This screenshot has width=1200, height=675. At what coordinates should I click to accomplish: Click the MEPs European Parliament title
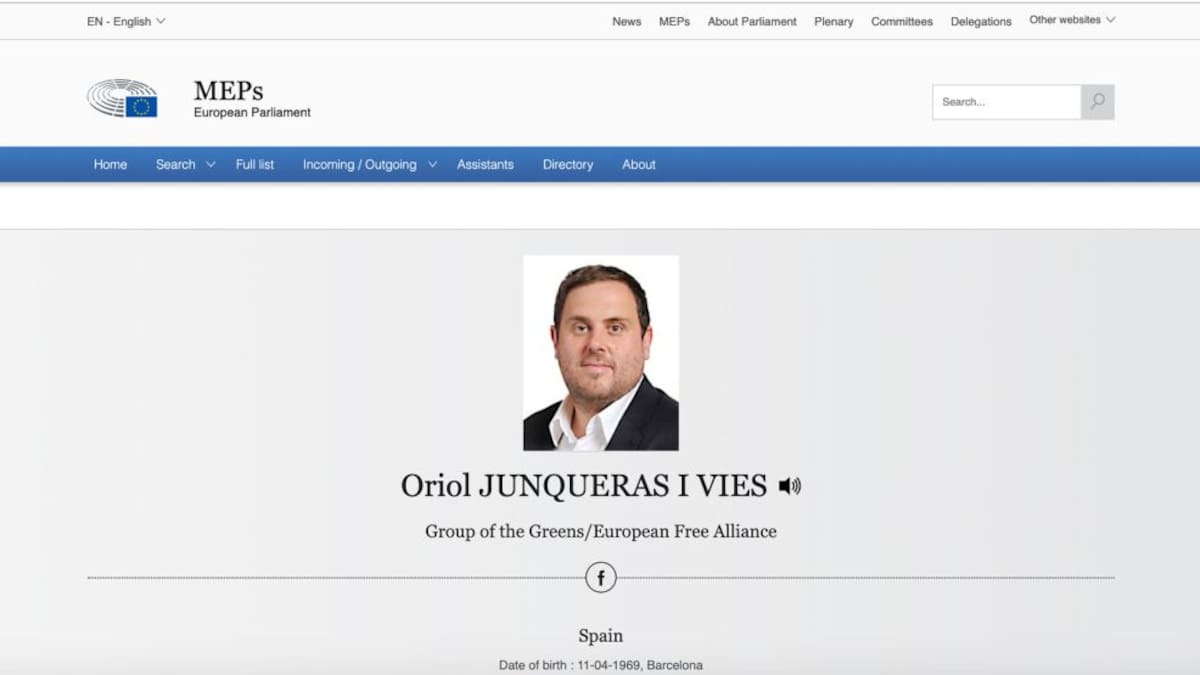click(252, 99)
